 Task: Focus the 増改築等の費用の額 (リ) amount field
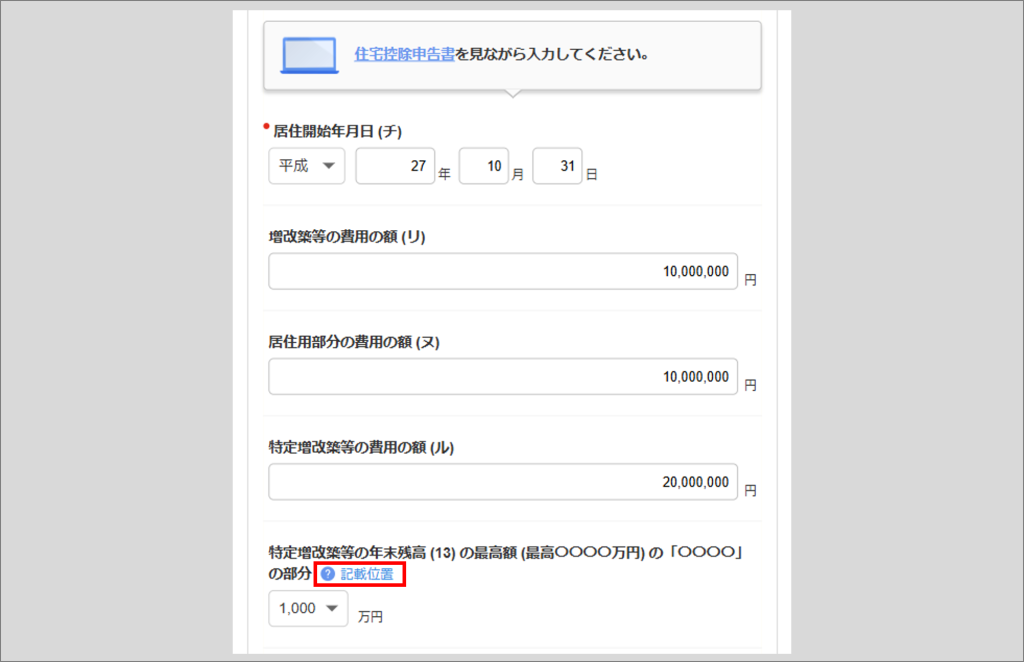point(503,272)
